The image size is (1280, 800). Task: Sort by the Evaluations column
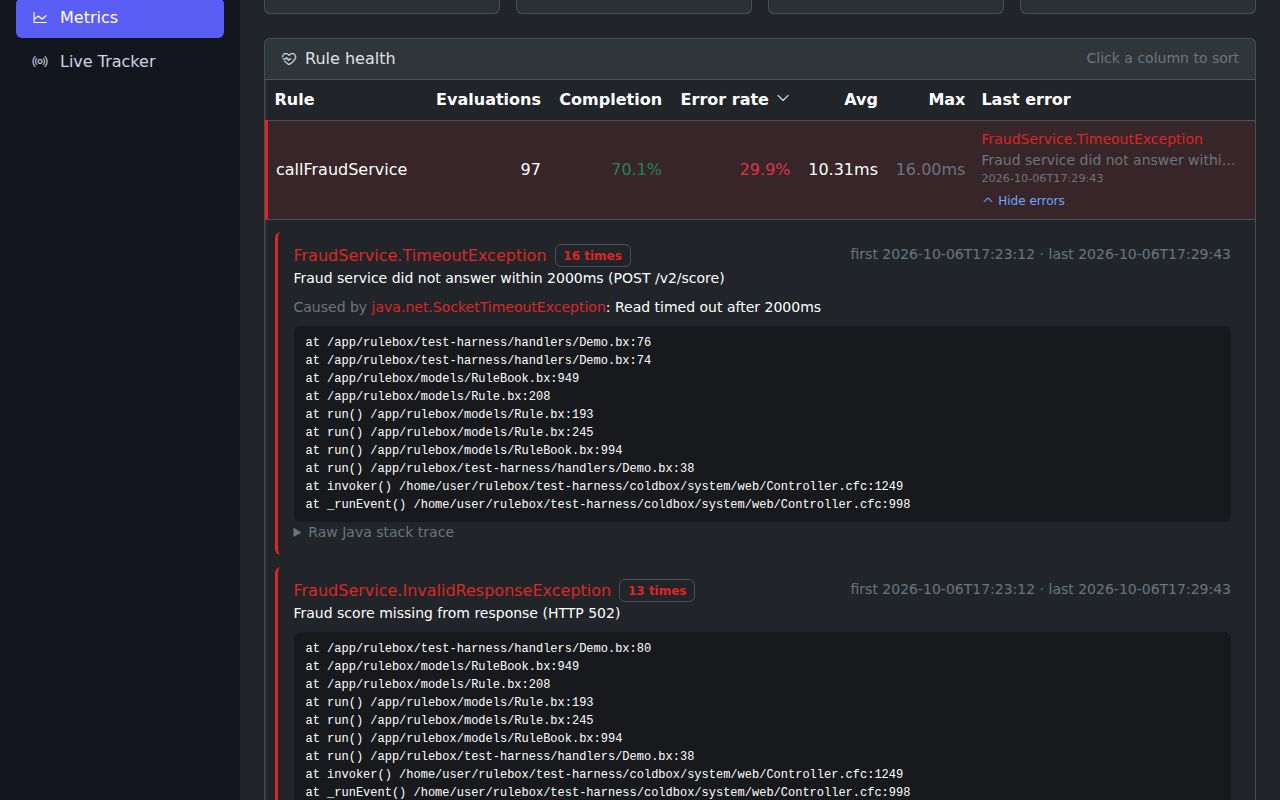pyautogui.click(x=488, y=99)
